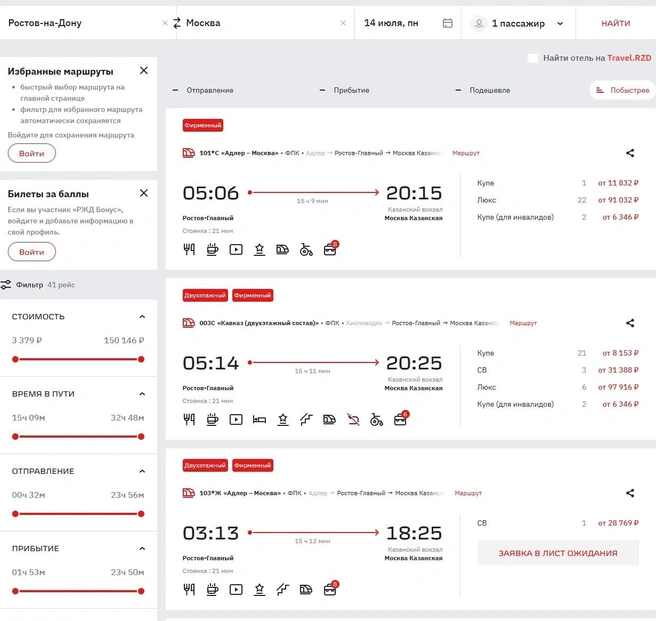
Task: Click the train icon next to 003С Кавказ
Action: (189, 323)
